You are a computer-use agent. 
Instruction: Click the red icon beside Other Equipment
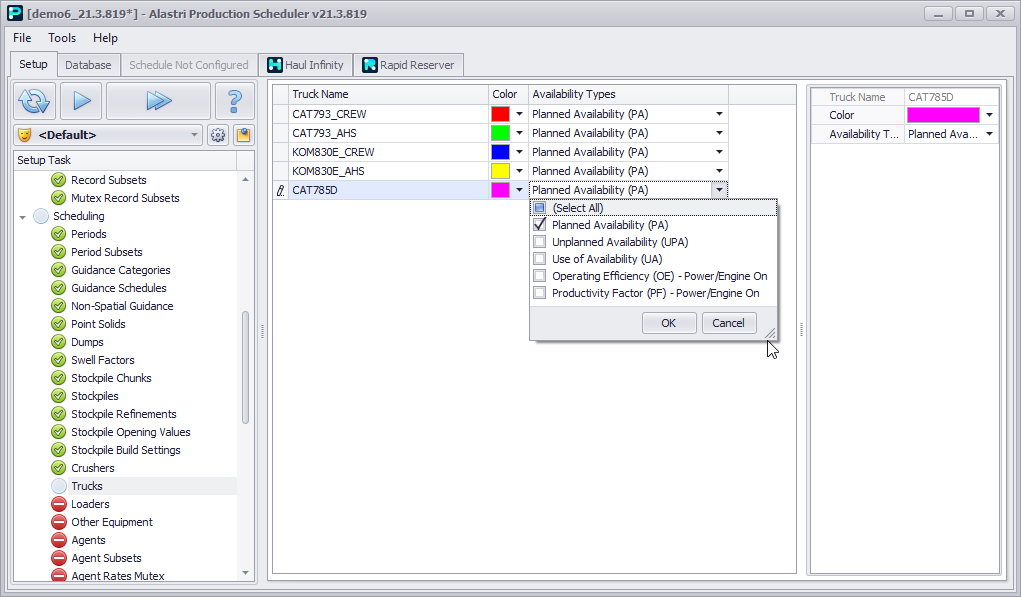[x=59, y=522]
